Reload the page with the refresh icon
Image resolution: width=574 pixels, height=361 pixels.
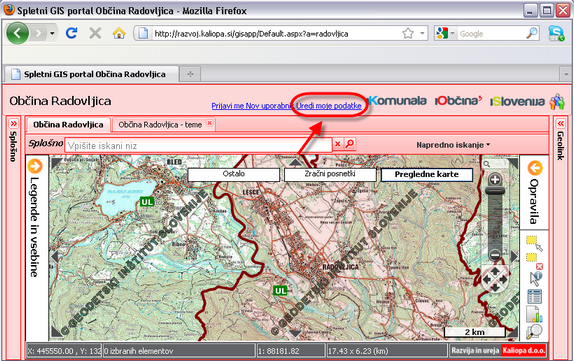coord(71,33)
